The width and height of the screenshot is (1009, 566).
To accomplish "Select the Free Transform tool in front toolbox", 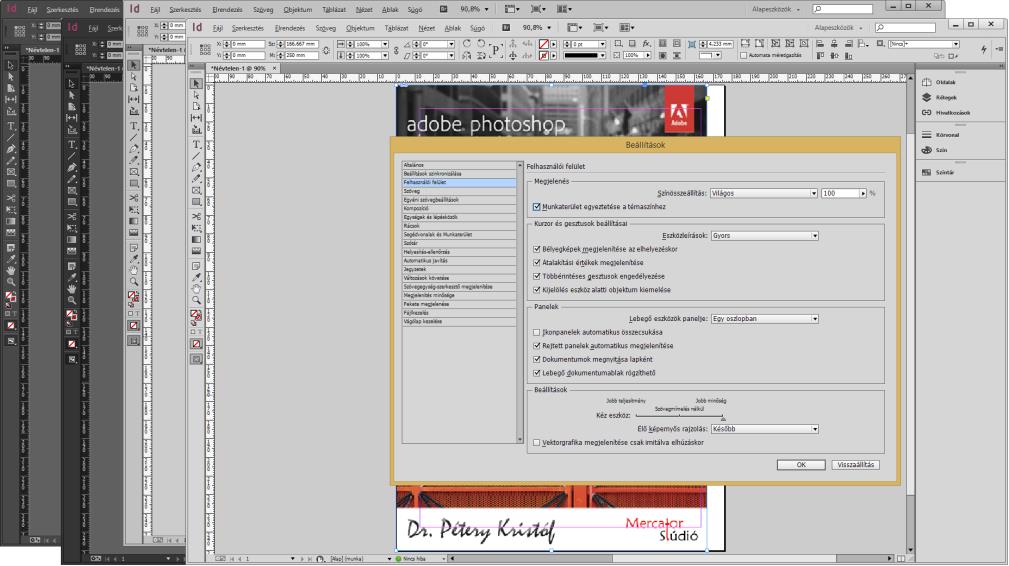I will point(196,228).
